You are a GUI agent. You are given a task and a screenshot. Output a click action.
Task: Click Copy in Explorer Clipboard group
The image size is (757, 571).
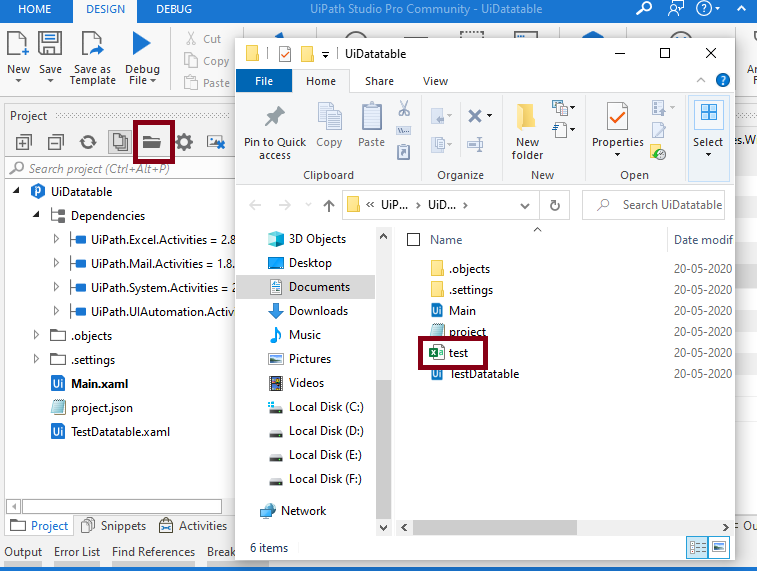[329, 125]
